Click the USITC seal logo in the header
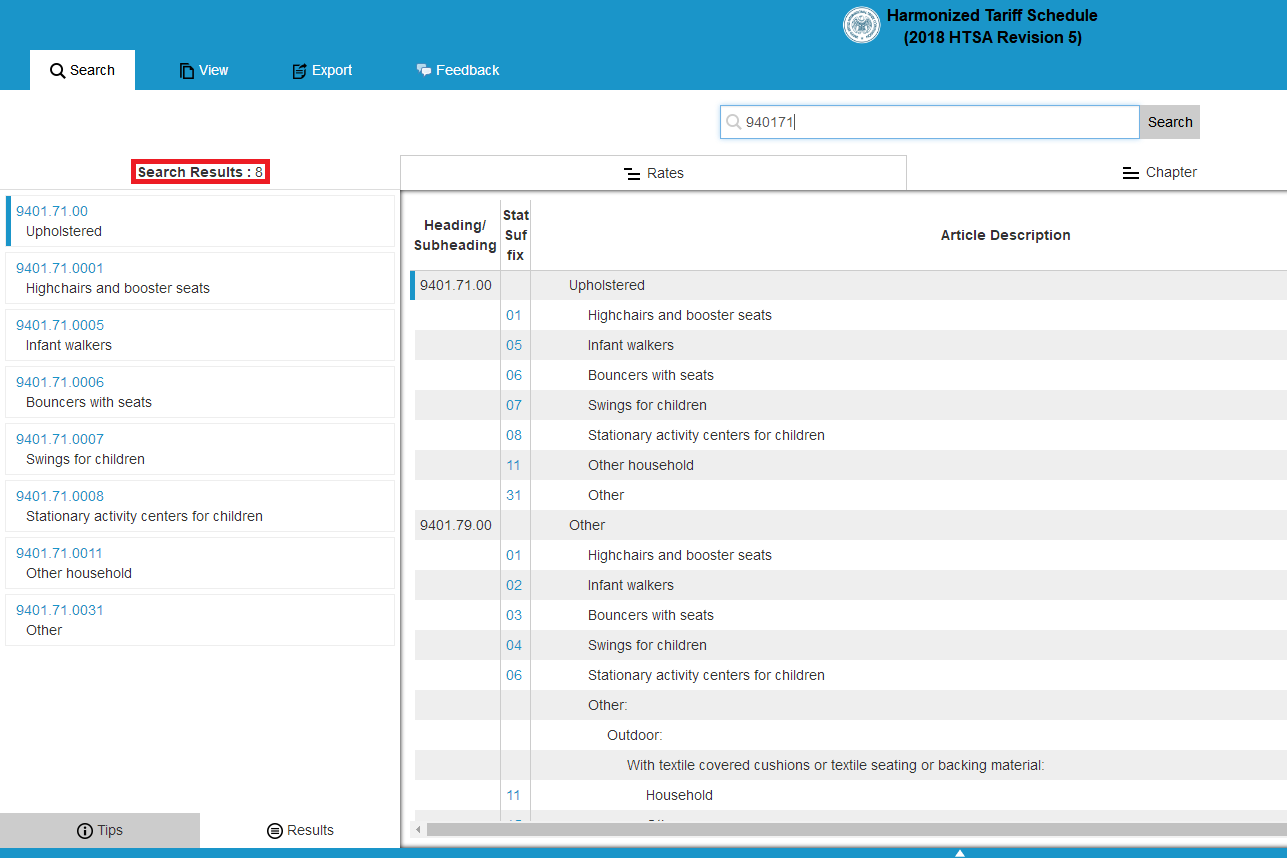1287x858 pixels. click(x=862, y=26)
